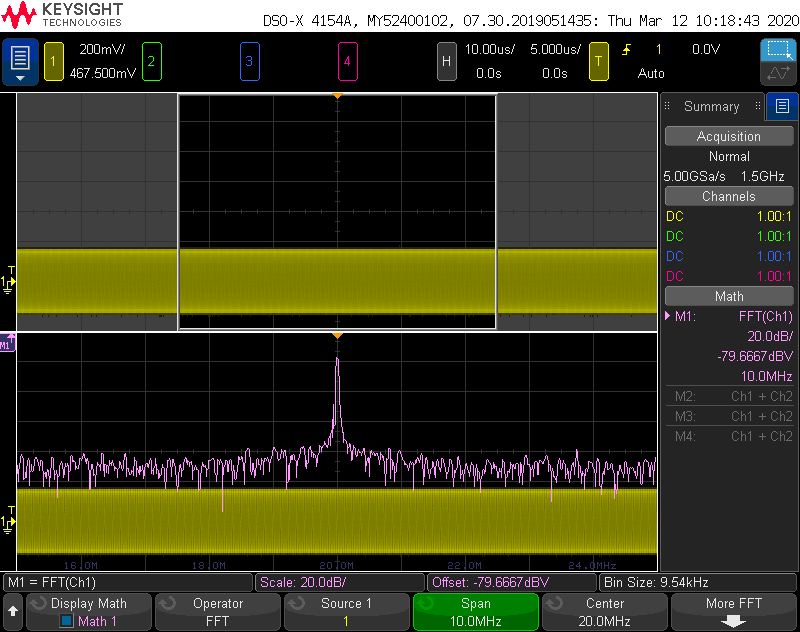Viewport: 800px width, 632px height.
Task: Select channel 1 button
Action: point(54,62)
